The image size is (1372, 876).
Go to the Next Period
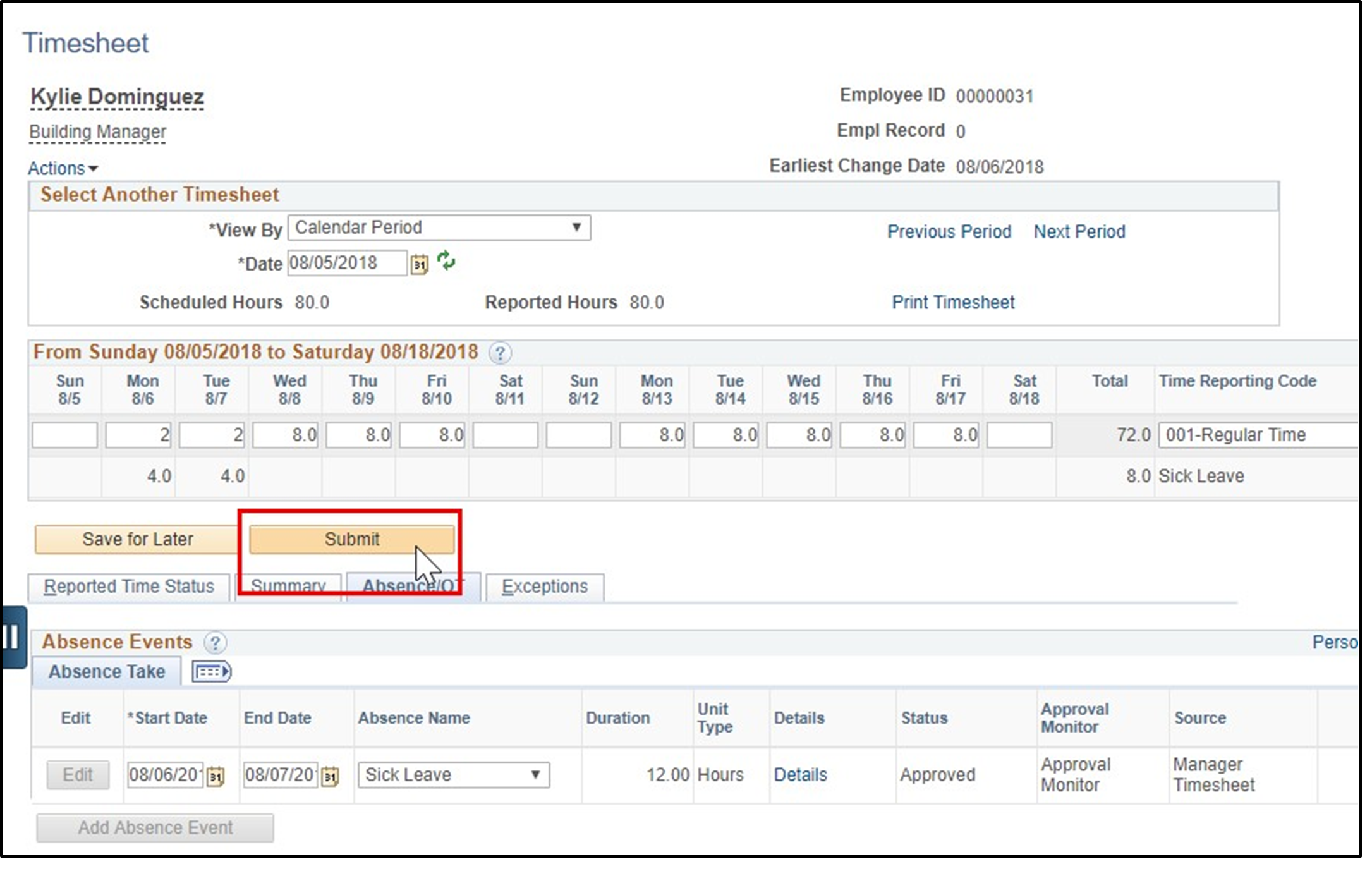(x=1078, y=231)
